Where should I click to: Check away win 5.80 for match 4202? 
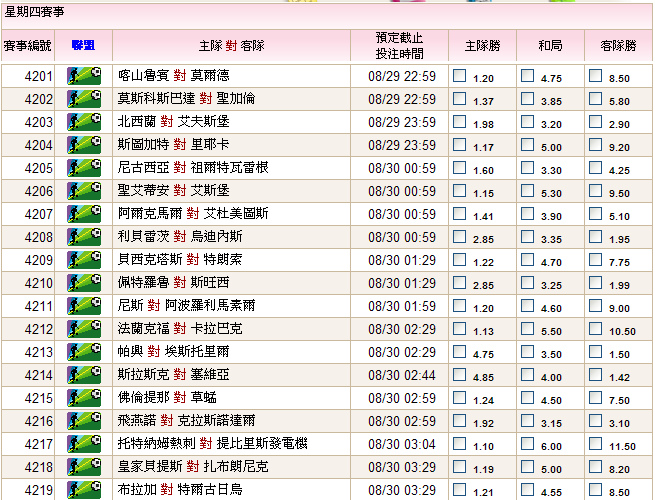[595, 99]
